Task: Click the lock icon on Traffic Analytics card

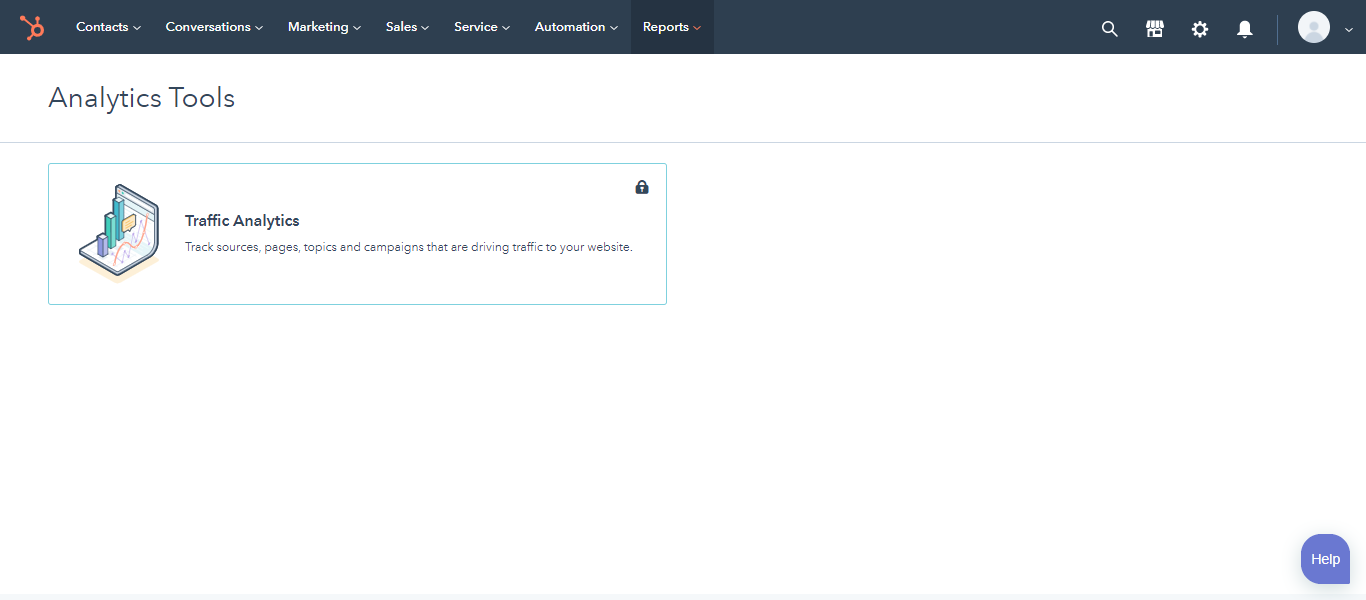Action: 642,187
